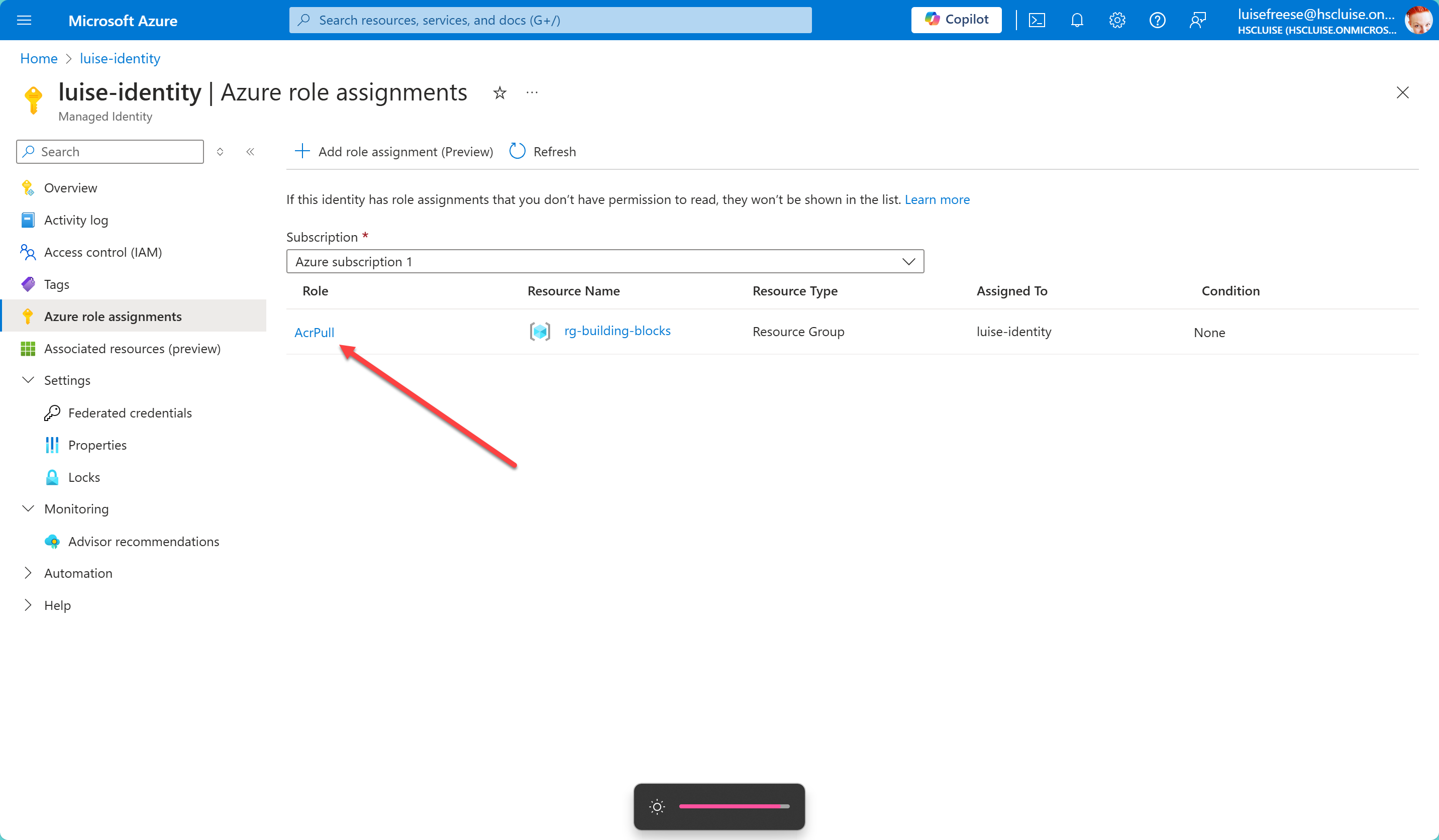Collapse the sidebar with double chevron

pos(250,152)
